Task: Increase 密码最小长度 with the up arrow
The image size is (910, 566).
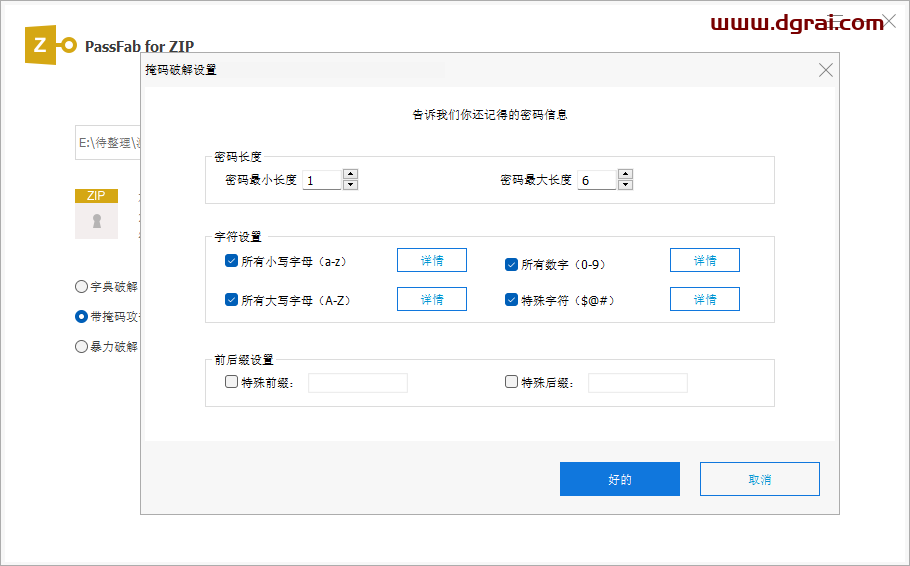Action: pos(350,175)
